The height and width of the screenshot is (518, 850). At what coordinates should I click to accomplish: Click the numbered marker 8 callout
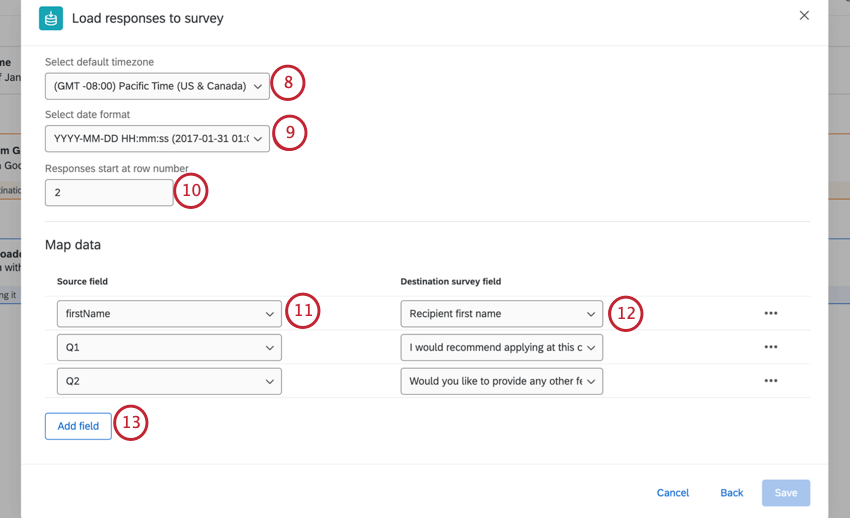288,82
